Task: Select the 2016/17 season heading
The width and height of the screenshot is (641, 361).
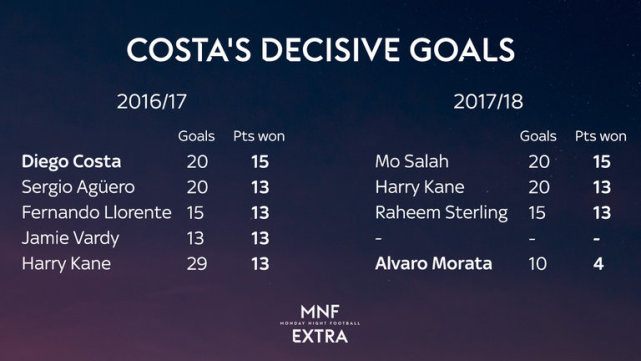Action: point(152,101)
